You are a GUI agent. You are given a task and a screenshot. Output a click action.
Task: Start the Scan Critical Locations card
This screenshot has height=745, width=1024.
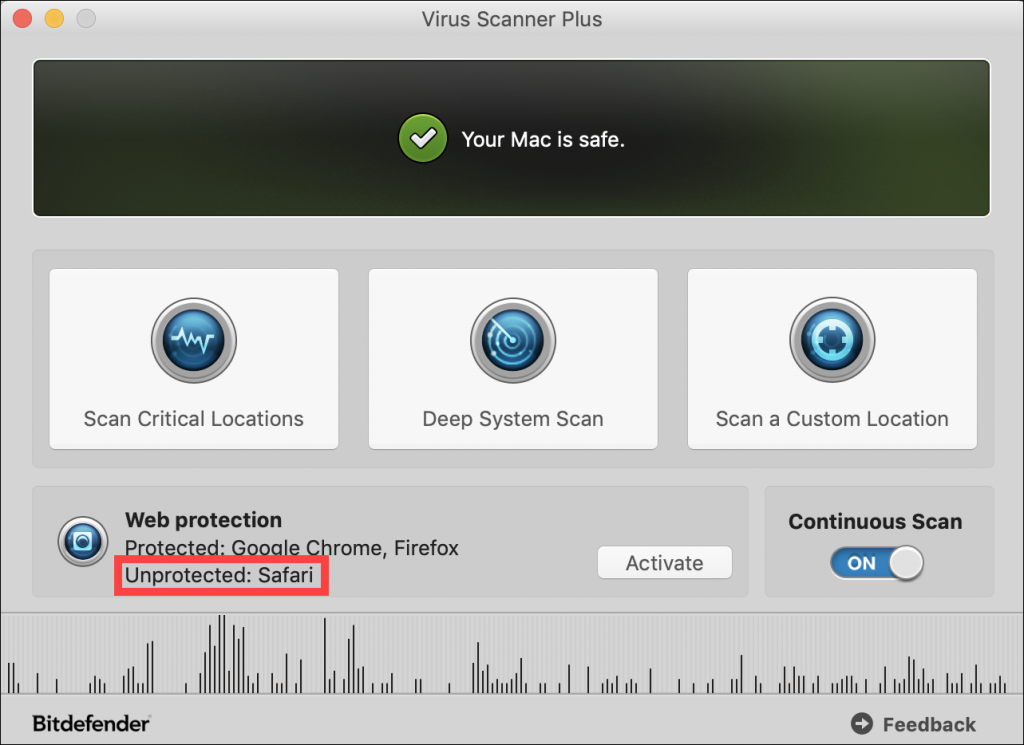pos(194,358)
